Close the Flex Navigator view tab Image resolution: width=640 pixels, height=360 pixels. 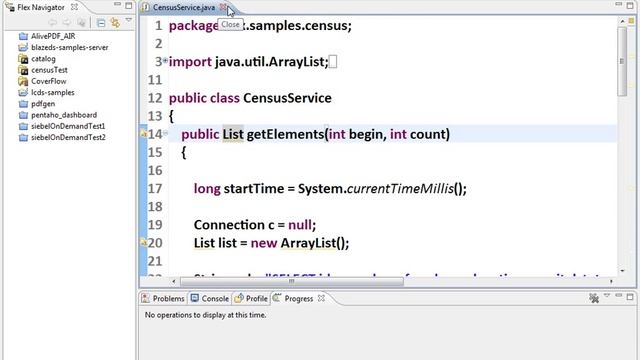(x=74, y=7)
